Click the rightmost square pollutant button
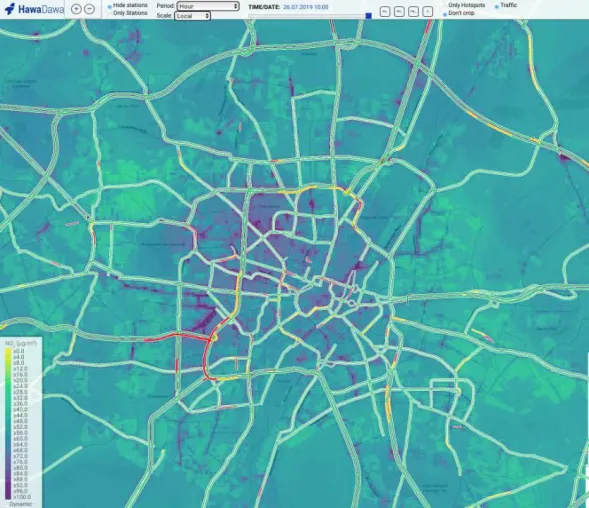Viewport: 589px width, 508px height. tap(427, 12)
